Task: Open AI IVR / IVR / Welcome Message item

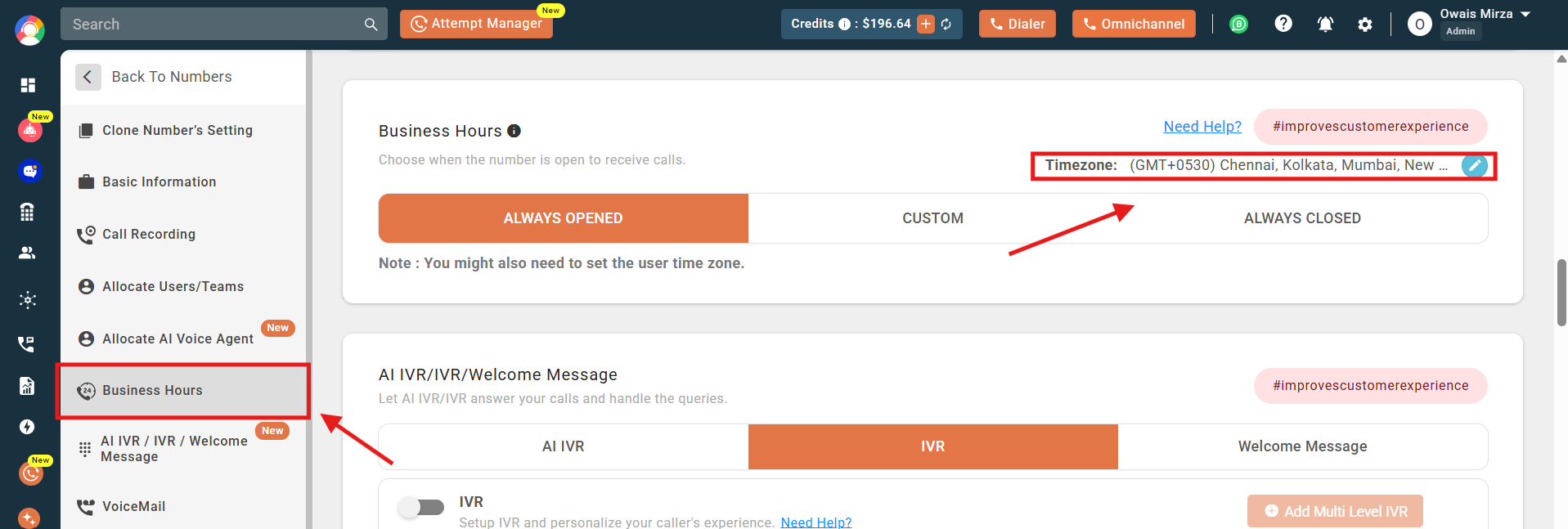Action: point(184,449)
